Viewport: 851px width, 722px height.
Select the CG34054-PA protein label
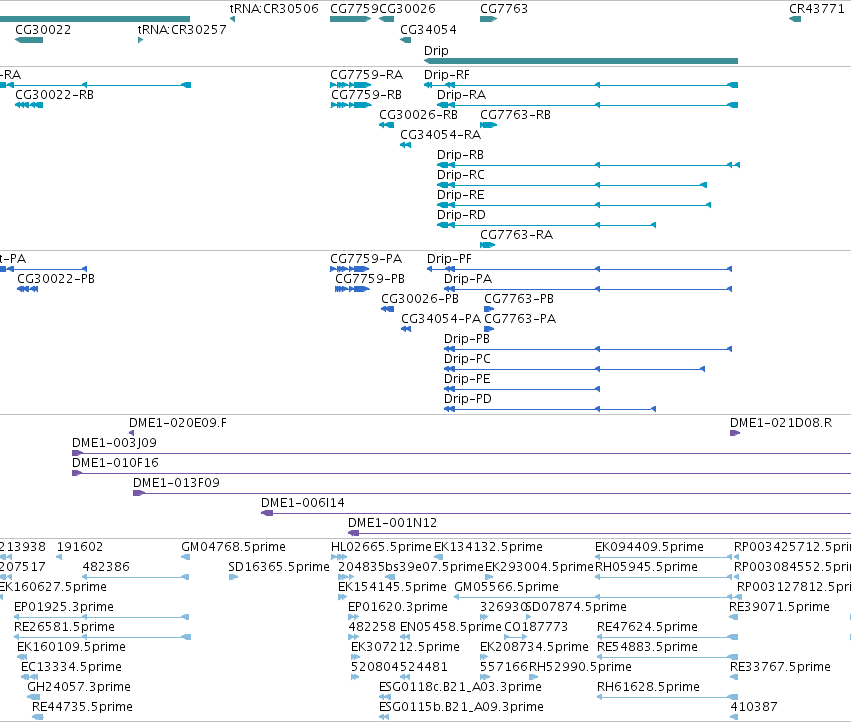441,319
